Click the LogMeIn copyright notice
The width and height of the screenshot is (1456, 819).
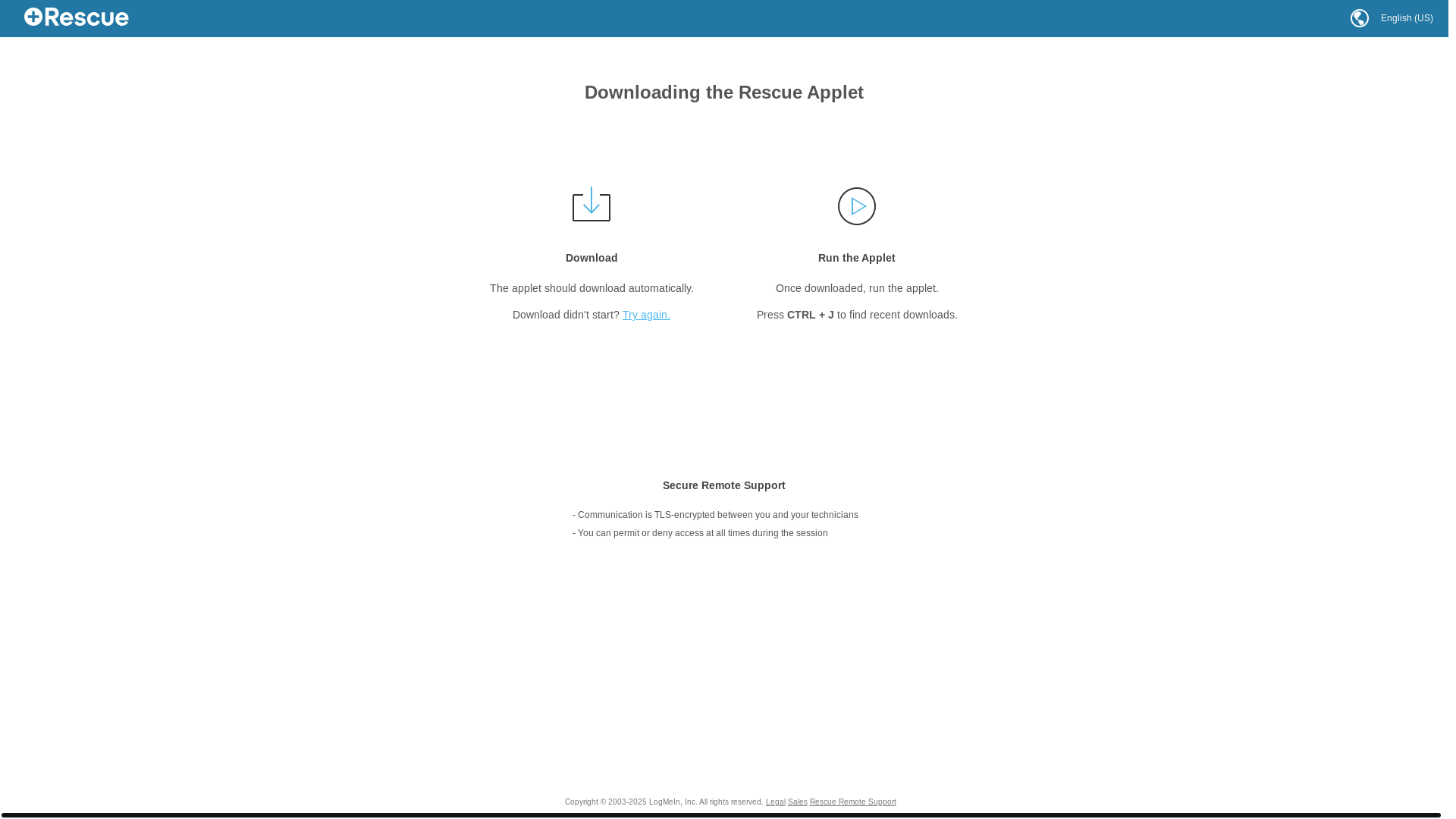point(664,802)
